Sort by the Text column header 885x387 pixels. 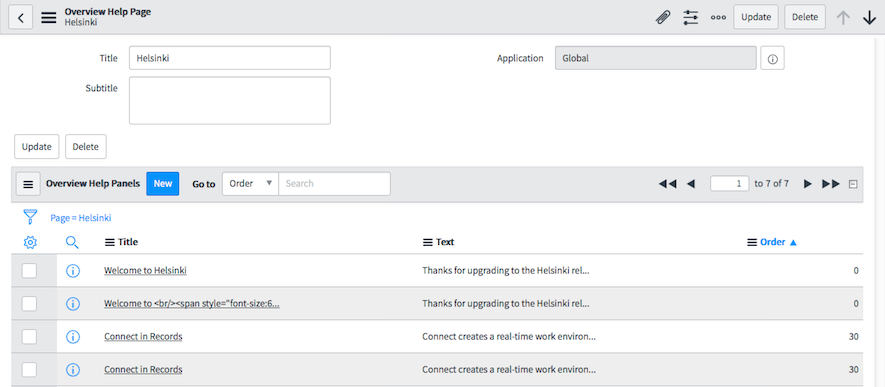[x=445, y=242]
